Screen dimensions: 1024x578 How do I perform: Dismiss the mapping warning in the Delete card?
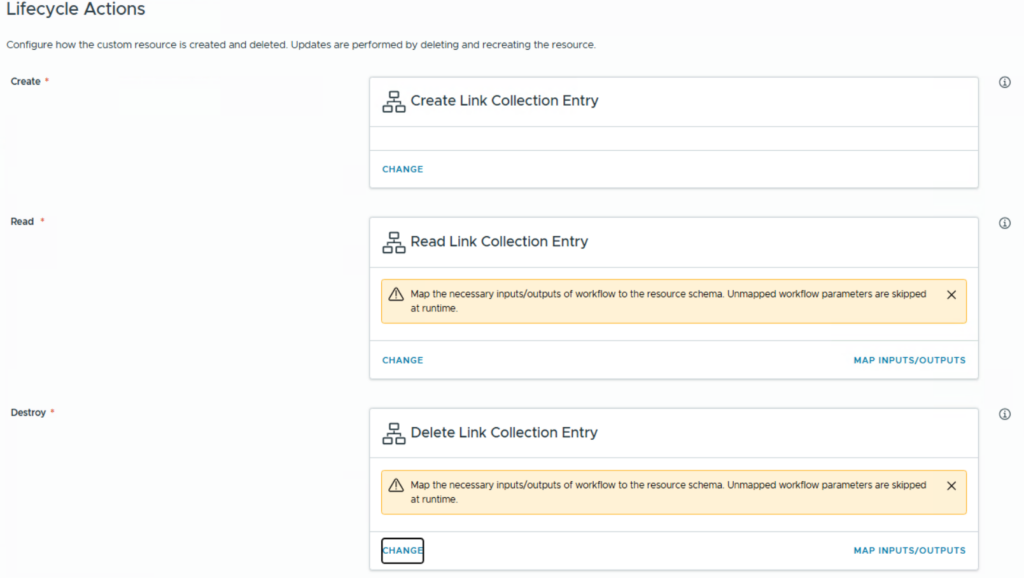[x=951, y=486]
